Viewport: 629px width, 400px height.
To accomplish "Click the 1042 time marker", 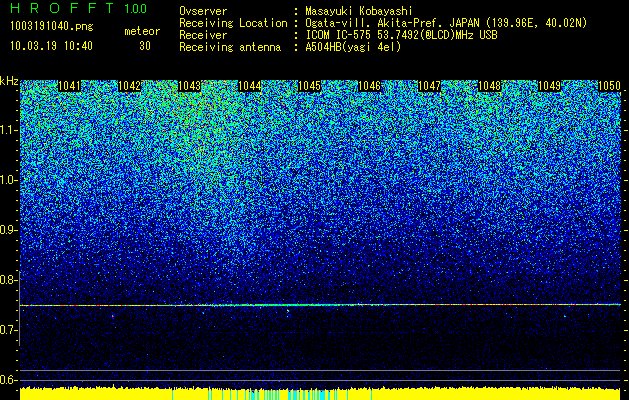I will click(130, 86).
